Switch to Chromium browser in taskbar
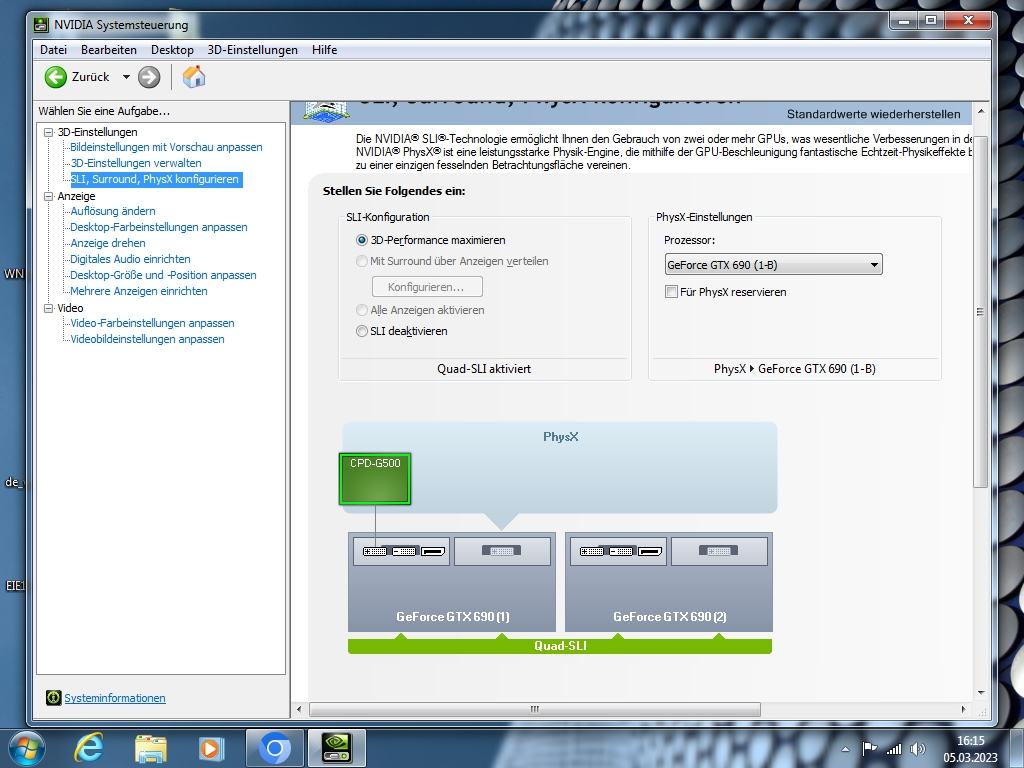The image size is (1024, 768). [x=274, y=748]
